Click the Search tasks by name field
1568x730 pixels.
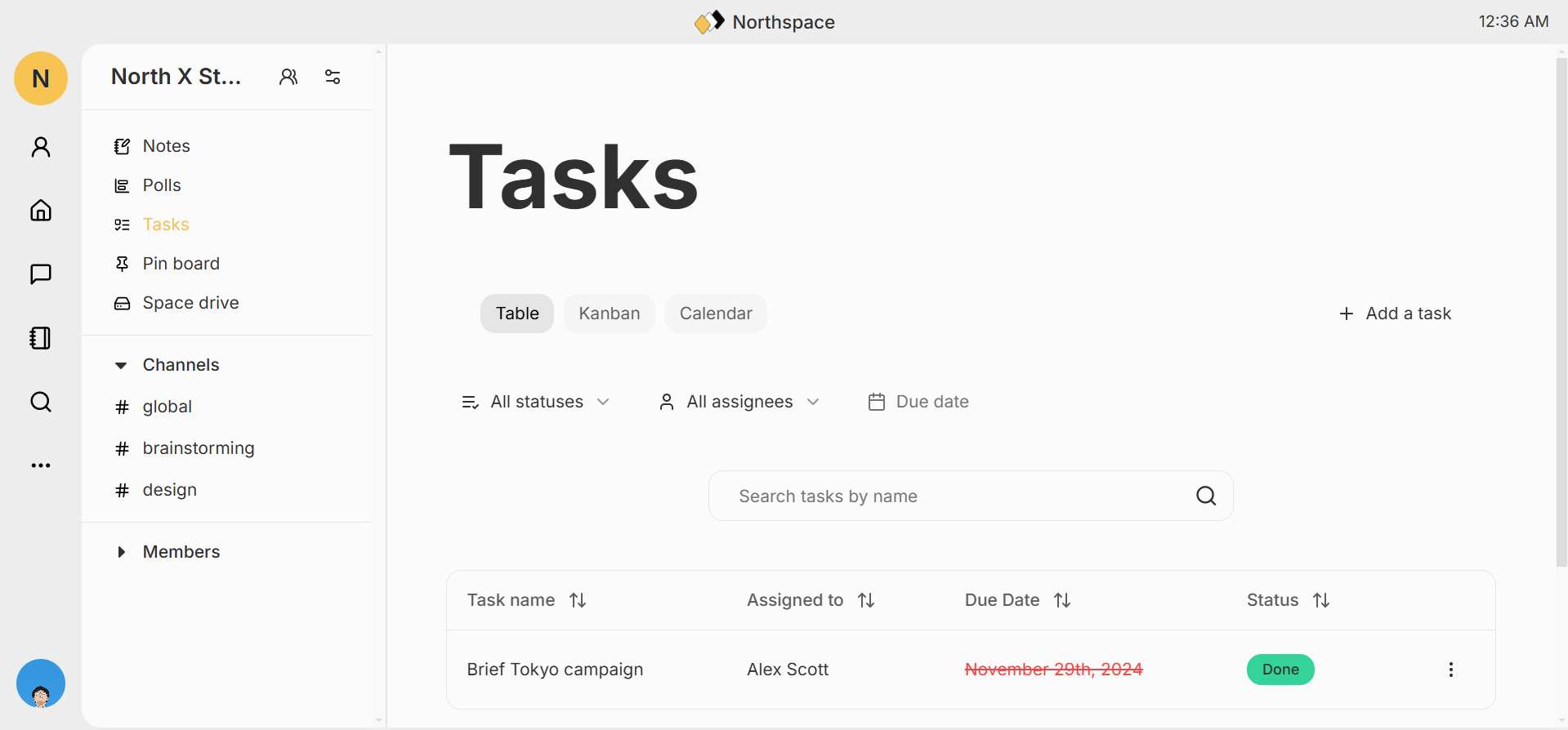coord(956,496)
